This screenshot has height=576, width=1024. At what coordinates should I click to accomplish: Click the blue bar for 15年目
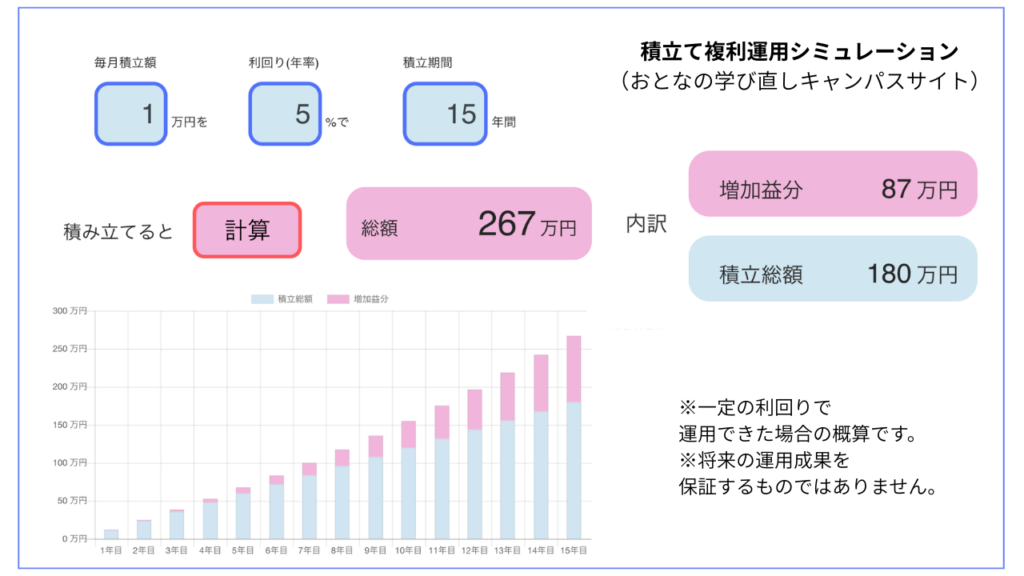coord(574,470)
